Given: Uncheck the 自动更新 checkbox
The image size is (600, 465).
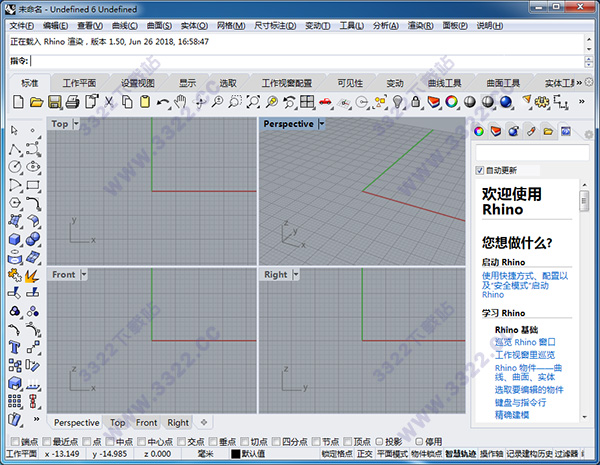Looking at the screenshot, I should [480, 170].
